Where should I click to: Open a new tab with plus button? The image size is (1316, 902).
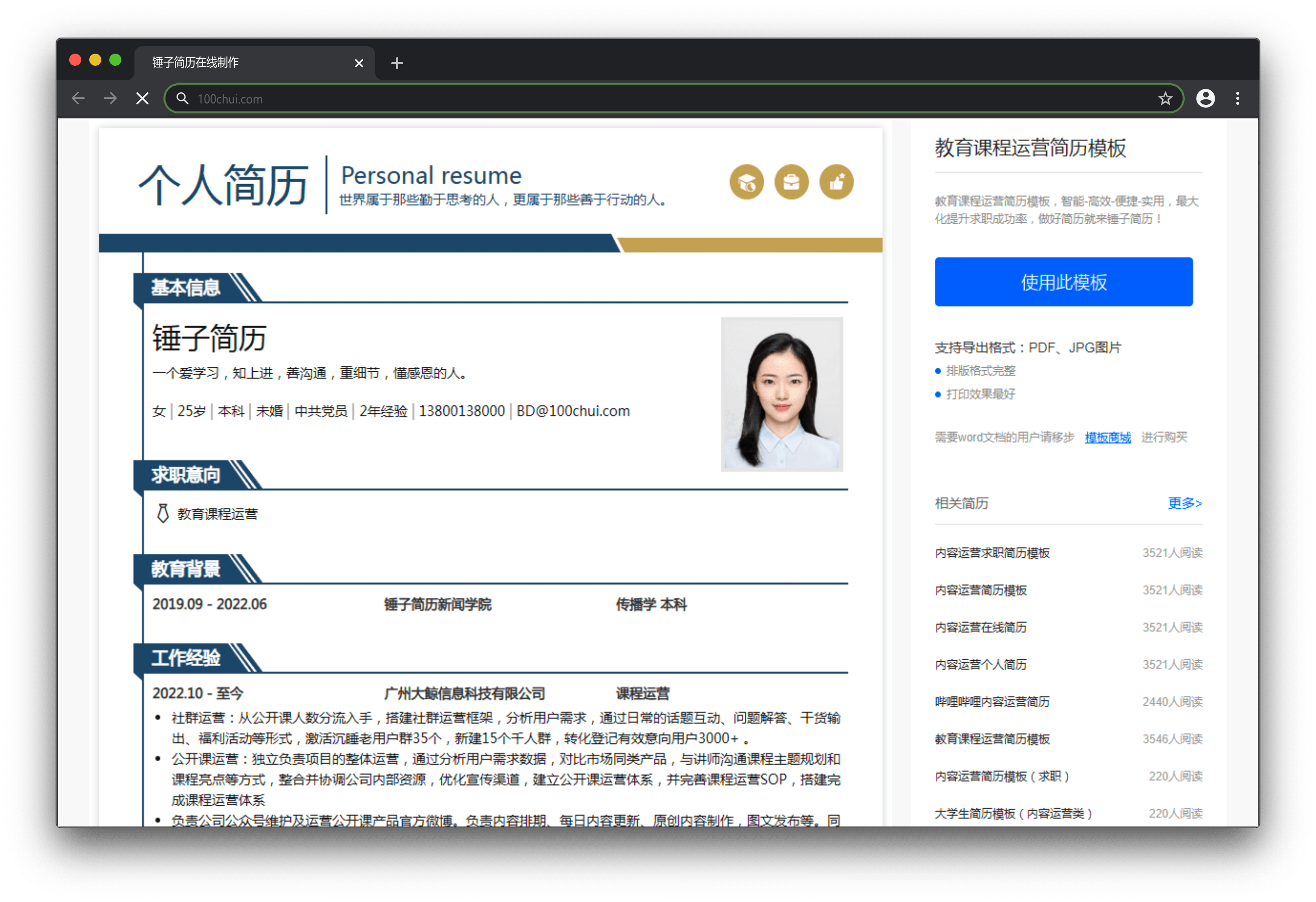click(x=397, y=63)
